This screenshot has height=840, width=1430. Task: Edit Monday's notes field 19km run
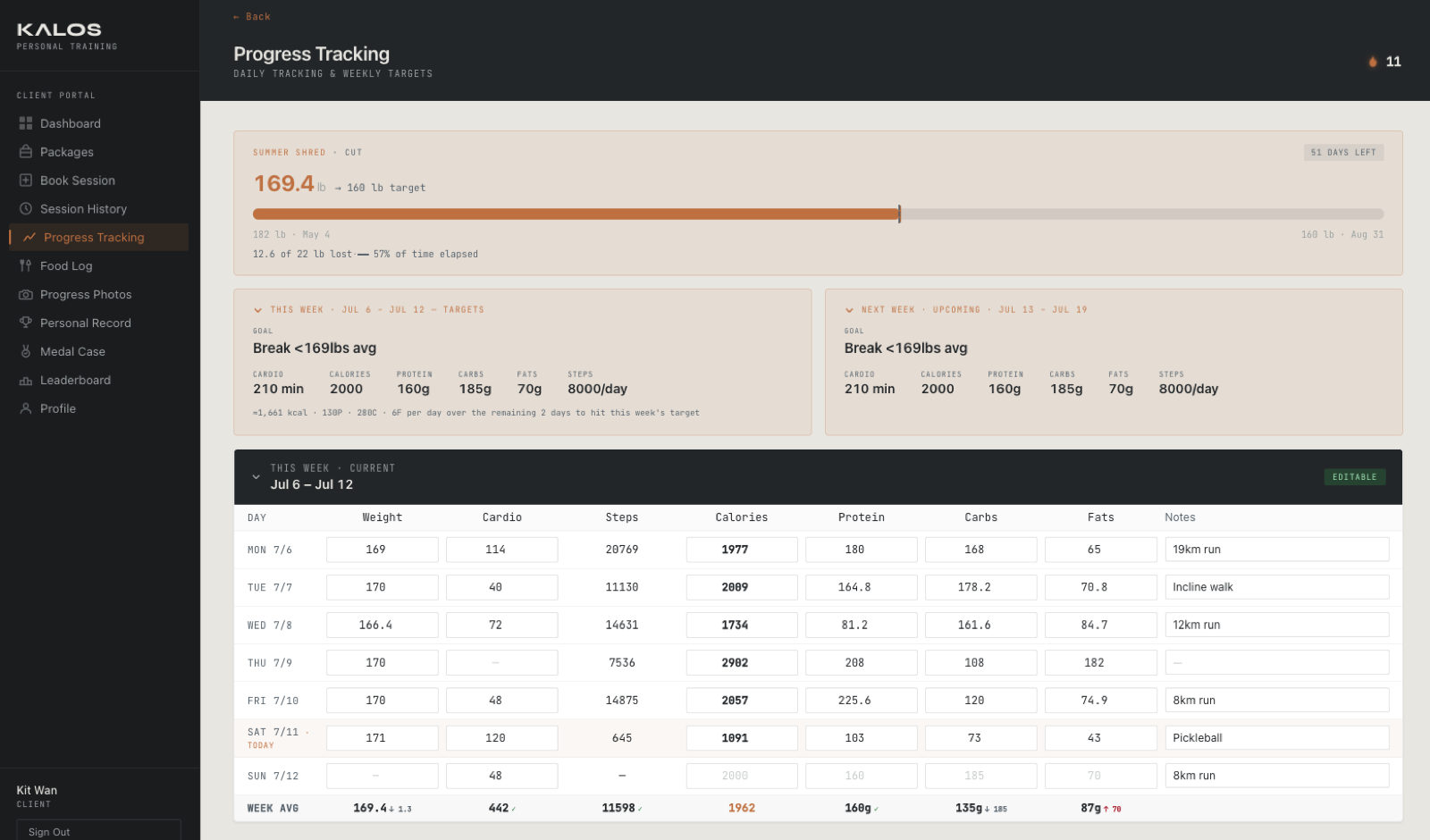1277,550
